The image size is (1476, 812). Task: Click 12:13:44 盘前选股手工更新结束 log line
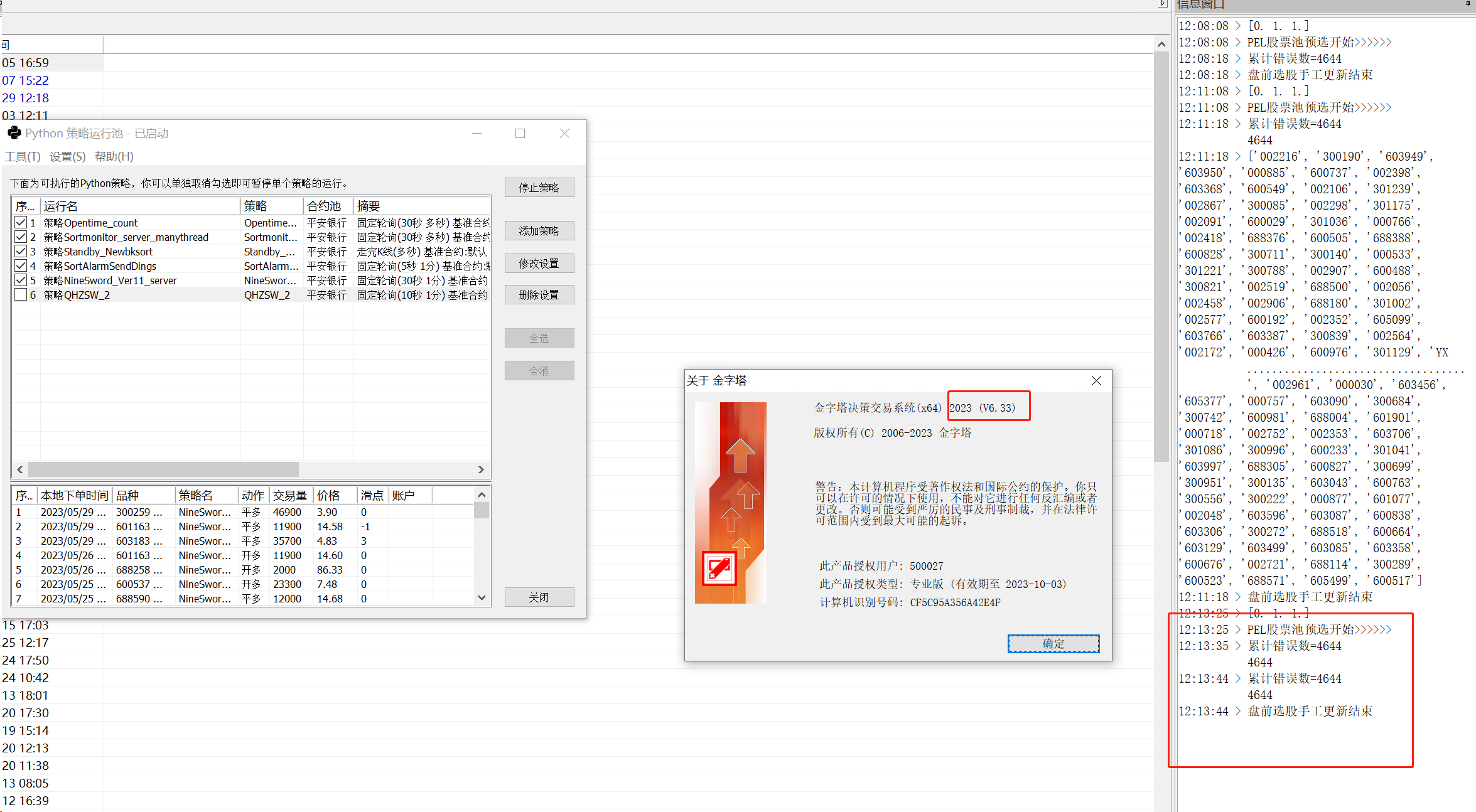coord(1275,711)
